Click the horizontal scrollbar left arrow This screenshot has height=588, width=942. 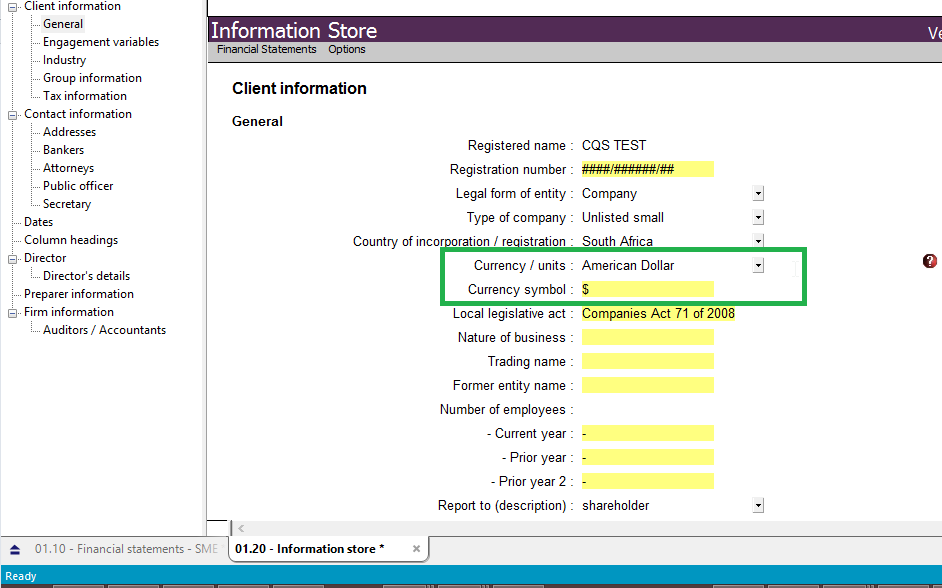click(x=241, y=528)
